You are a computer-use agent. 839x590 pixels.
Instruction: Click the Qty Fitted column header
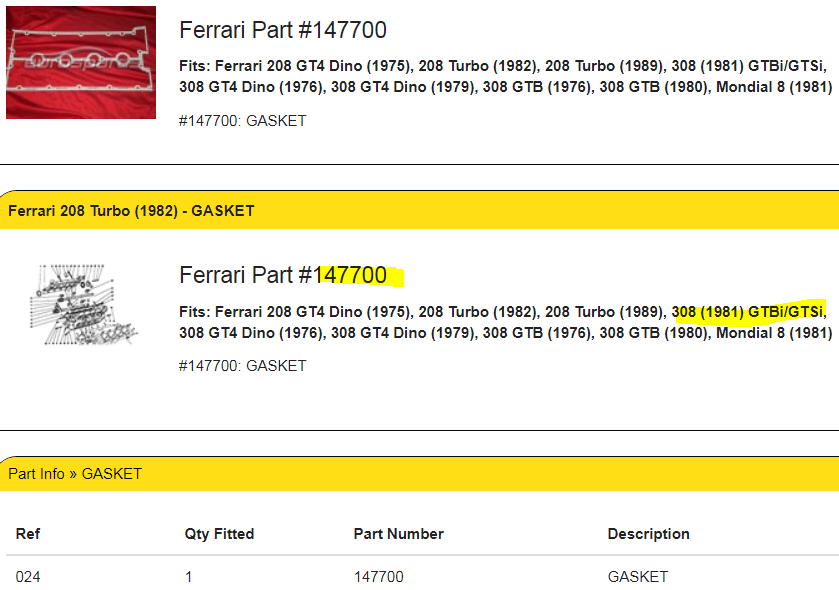tap(219, 534)
